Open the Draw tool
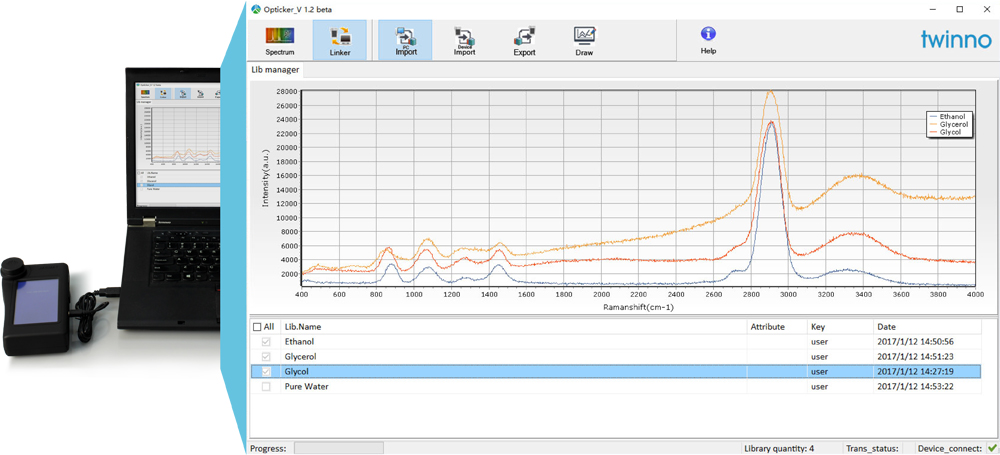The height and width of the screenshot is (455, 1000). pyautogui.click(x=584, y=39)
